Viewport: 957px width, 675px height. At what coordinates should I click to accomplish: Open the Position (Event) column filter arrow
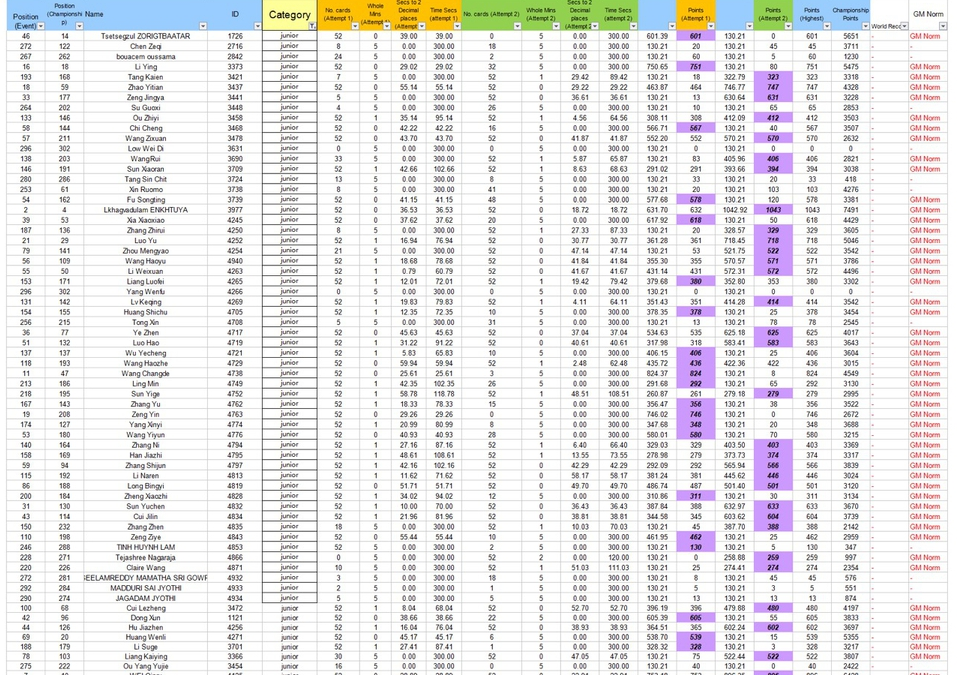[x=41, y=26]
